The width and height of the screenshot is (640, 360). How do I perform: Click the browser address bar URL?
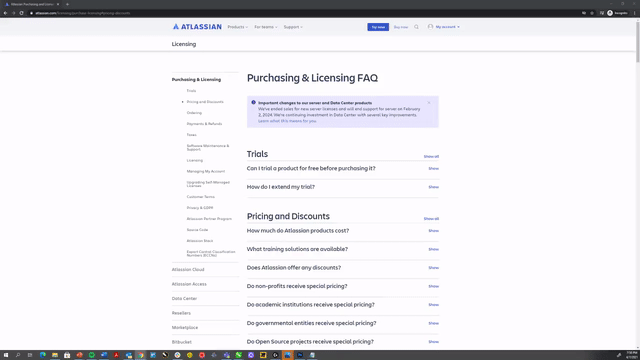point(82,13)
